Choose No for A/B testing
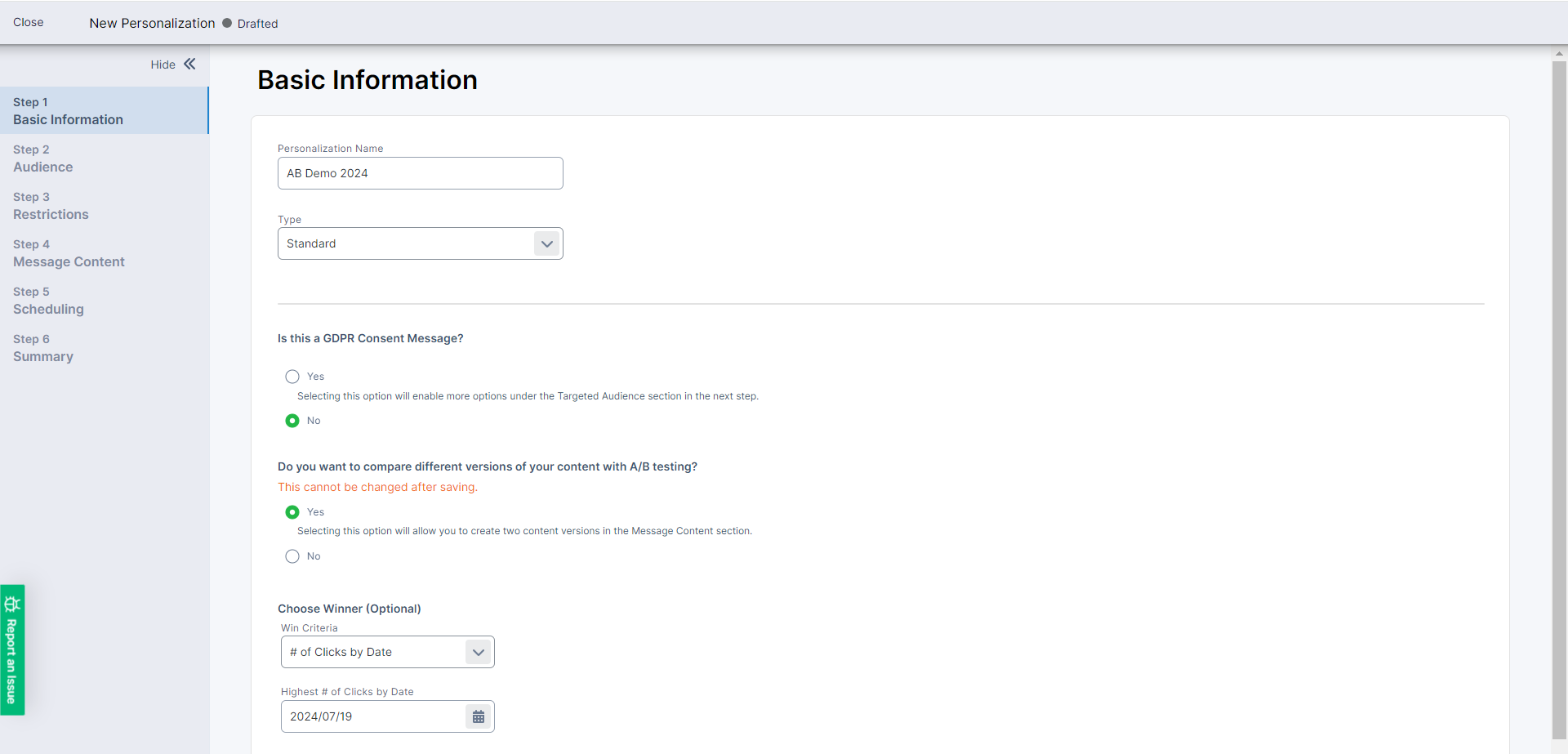Viewport: 1568px width, 754px height. tap(292, 556)
